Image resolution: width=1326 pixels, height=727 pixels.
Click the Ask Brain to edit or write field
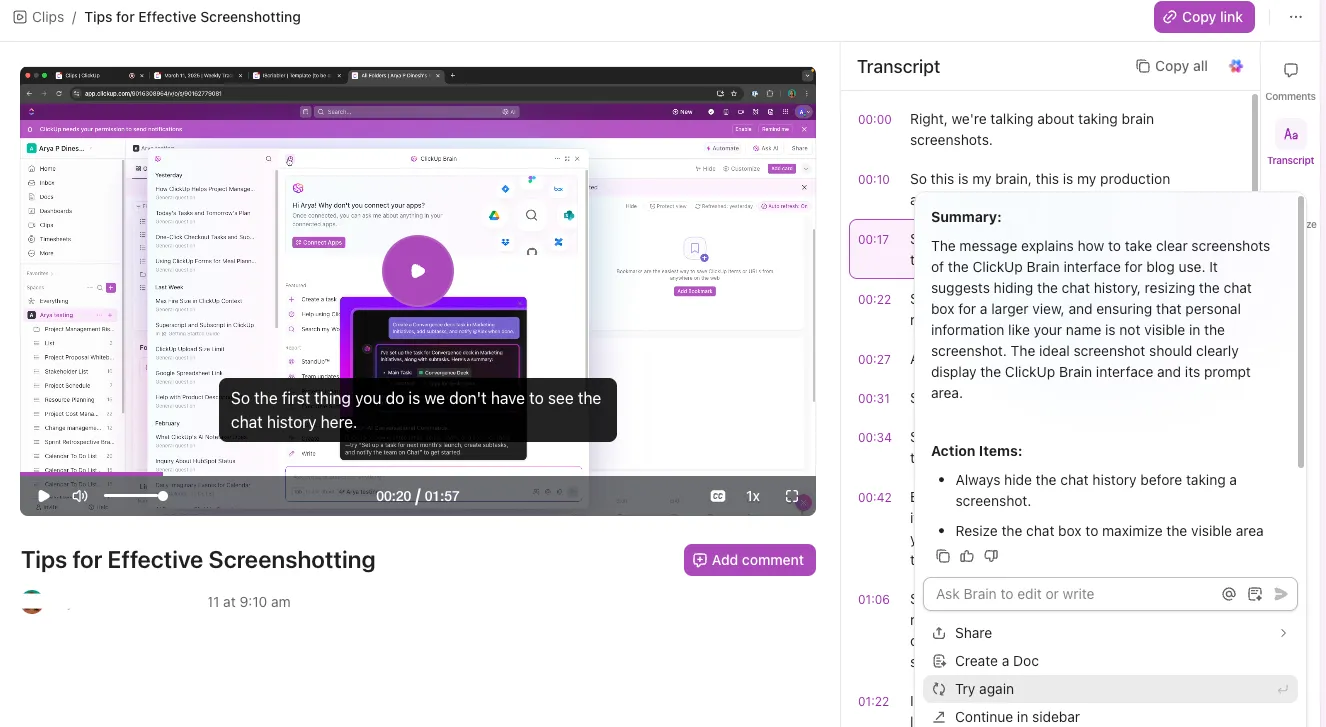point(1070,594)
